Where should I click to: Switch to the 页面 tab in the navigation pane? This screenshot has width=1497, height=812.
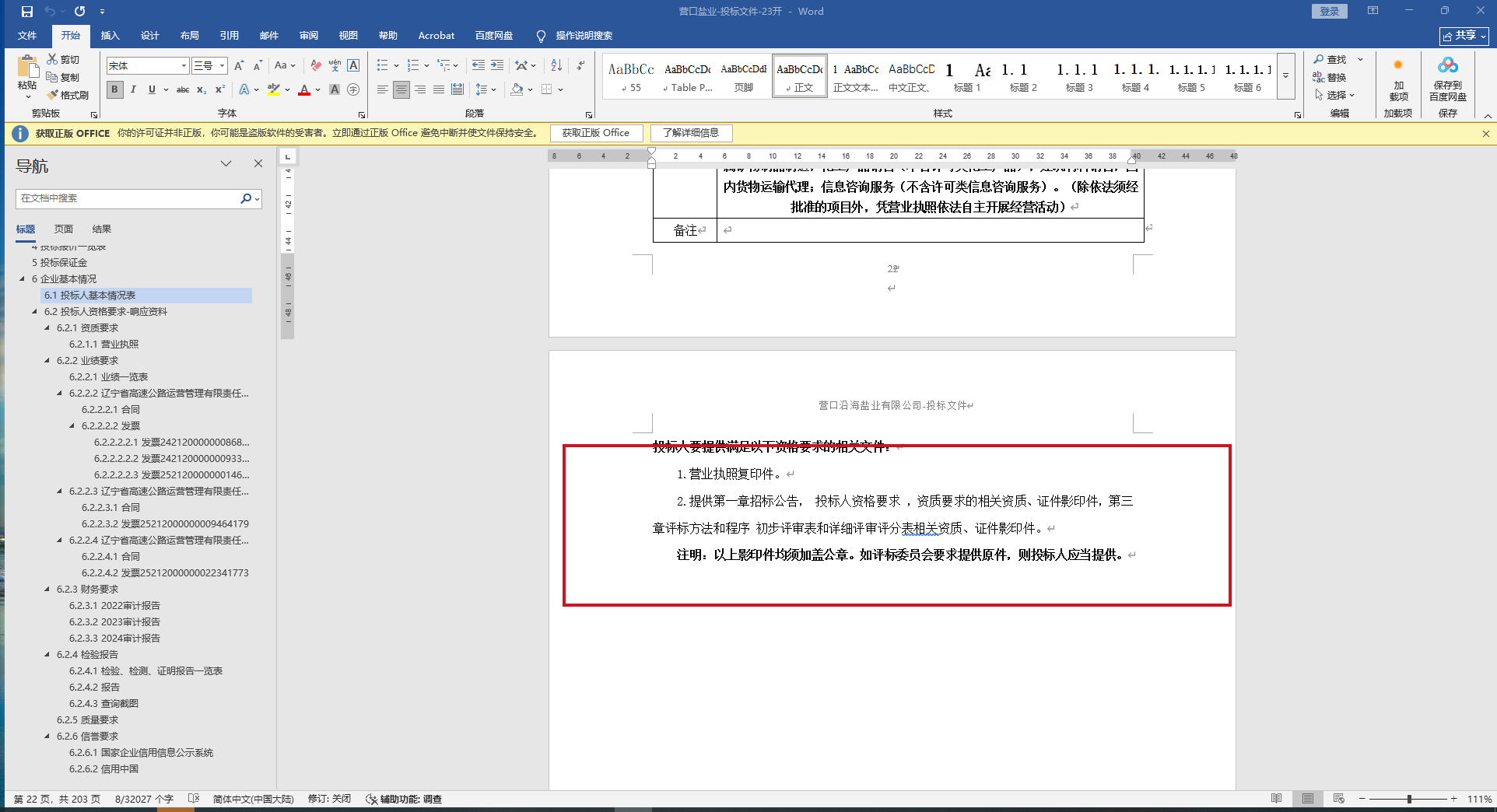64,229
